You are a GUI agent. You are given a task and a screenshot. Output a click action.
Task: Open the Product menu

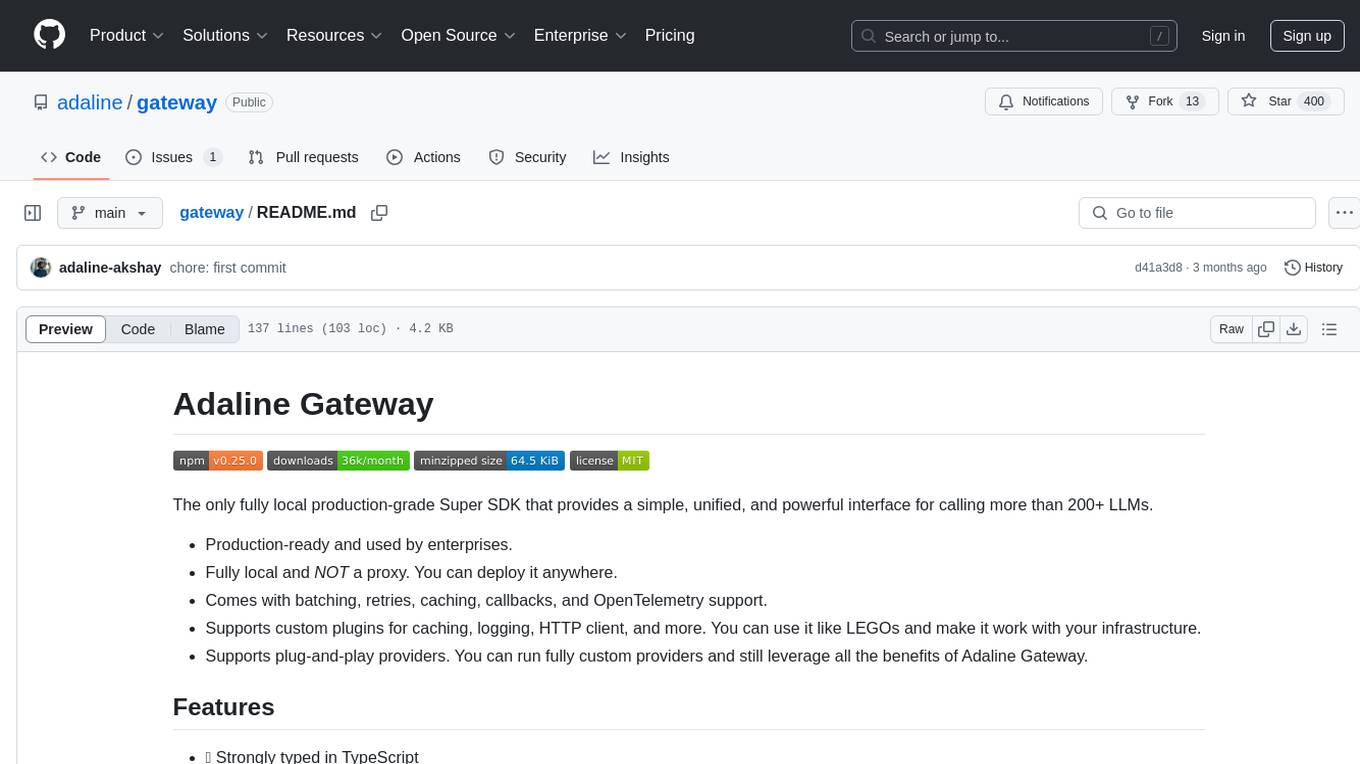pos(127,35)
